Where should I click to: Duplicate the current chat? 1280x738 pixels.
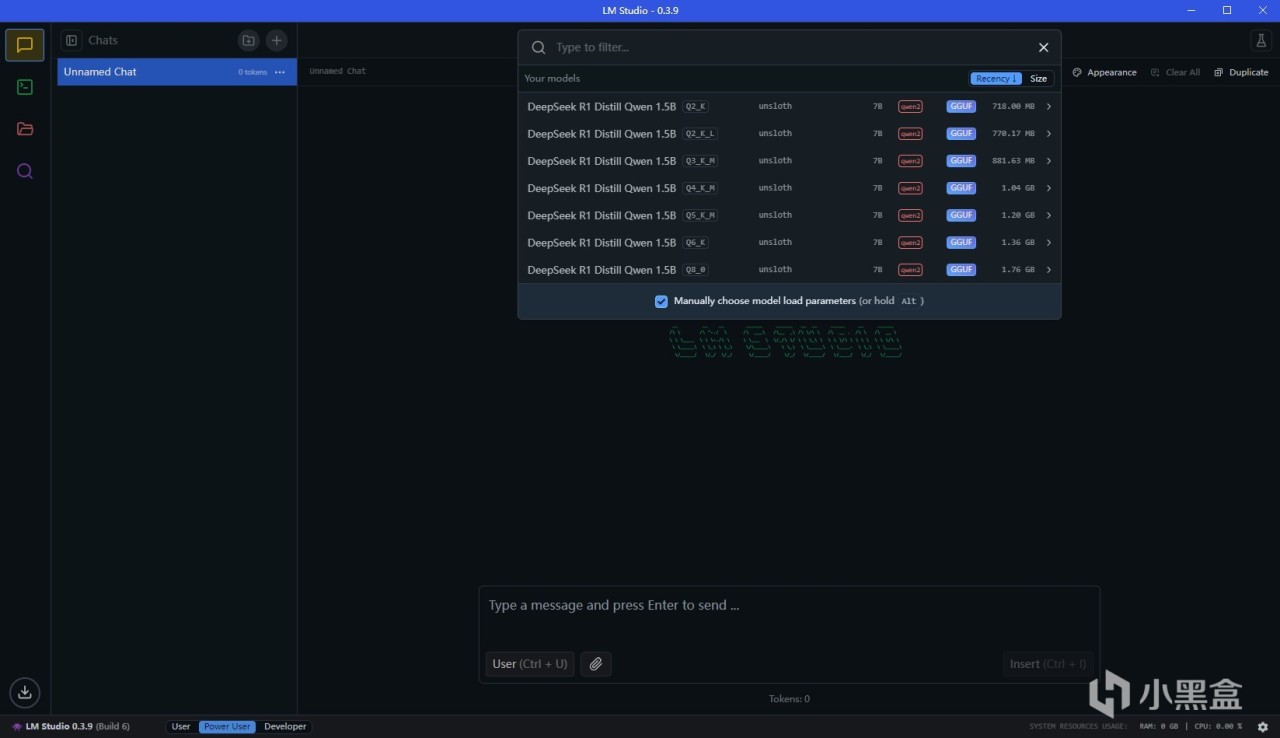(x=1241, y=72)
